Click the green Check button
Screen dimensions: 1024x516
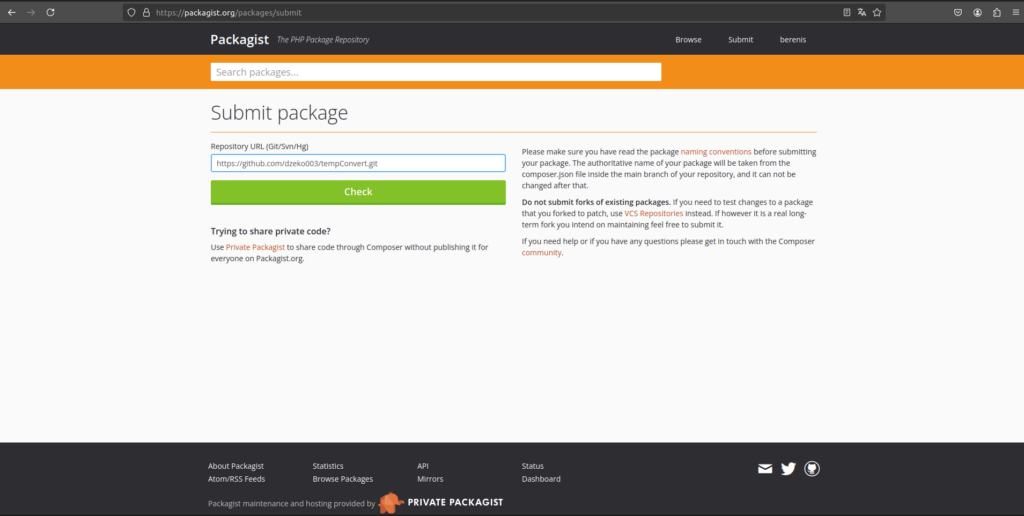[x=358, y=192]
